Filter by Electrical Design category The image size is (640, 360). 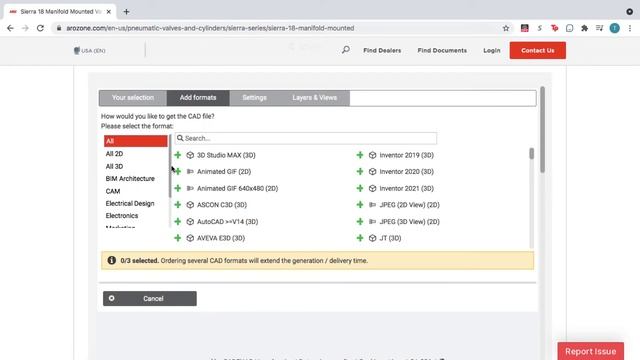point(130,203)
